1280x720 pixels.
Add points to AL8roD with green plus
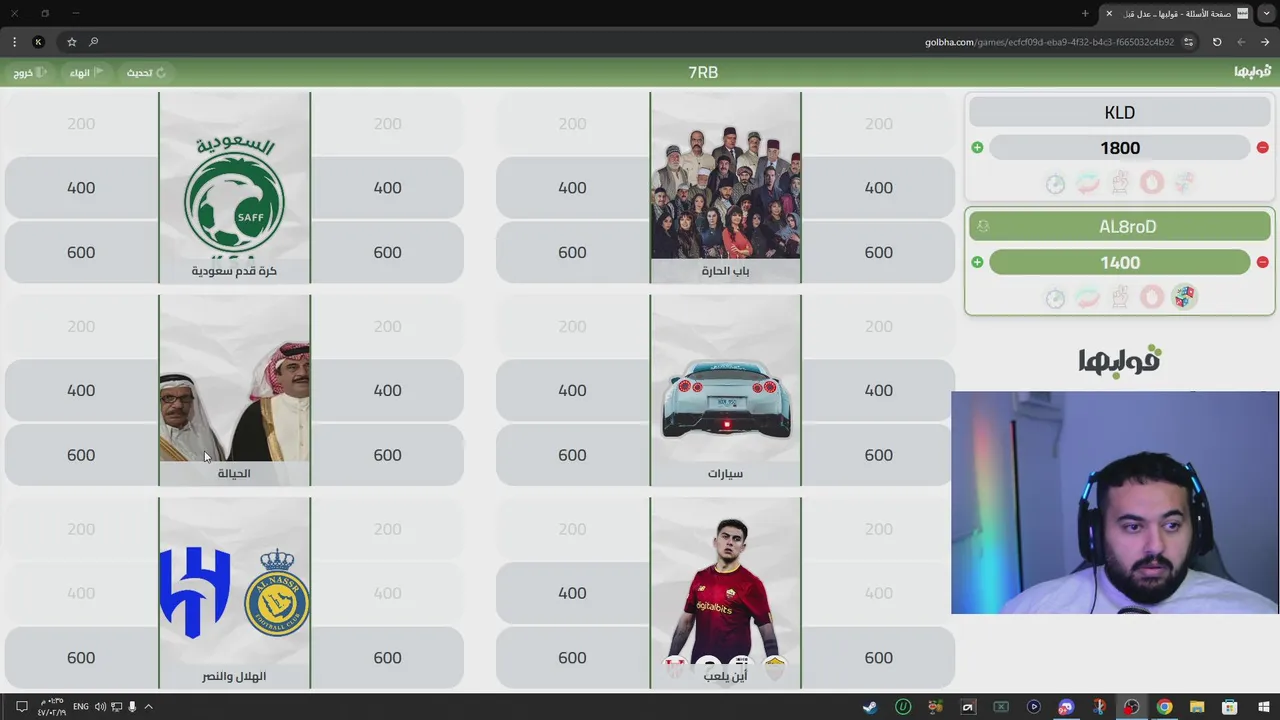[977, 262]
